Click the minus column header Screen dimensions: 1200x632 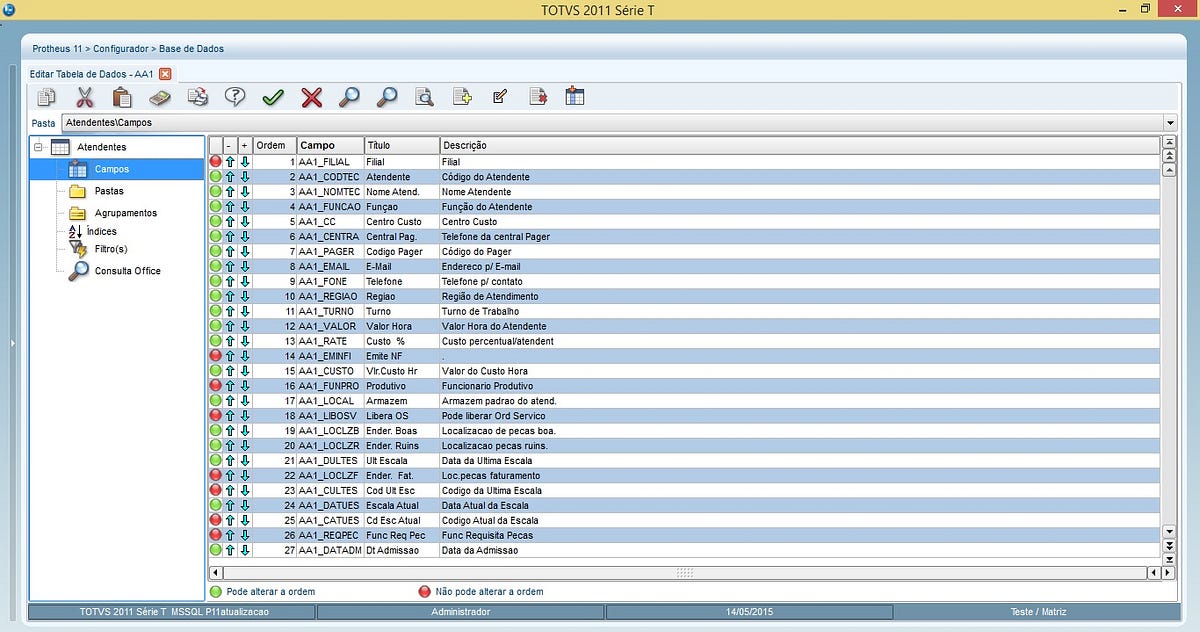click(x=229, y=145)
